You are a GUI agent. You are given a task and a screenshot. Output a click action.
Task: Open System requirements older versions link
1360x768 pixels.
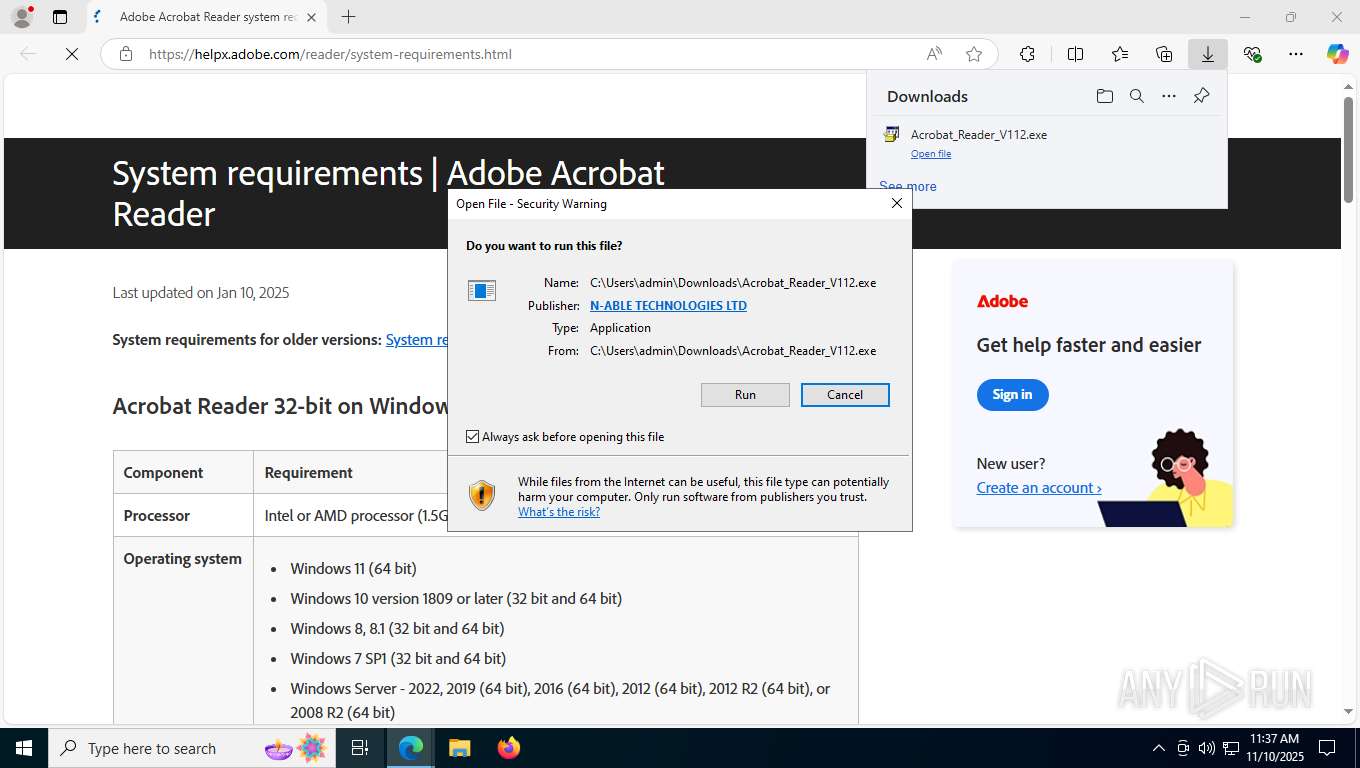[417, 340]
